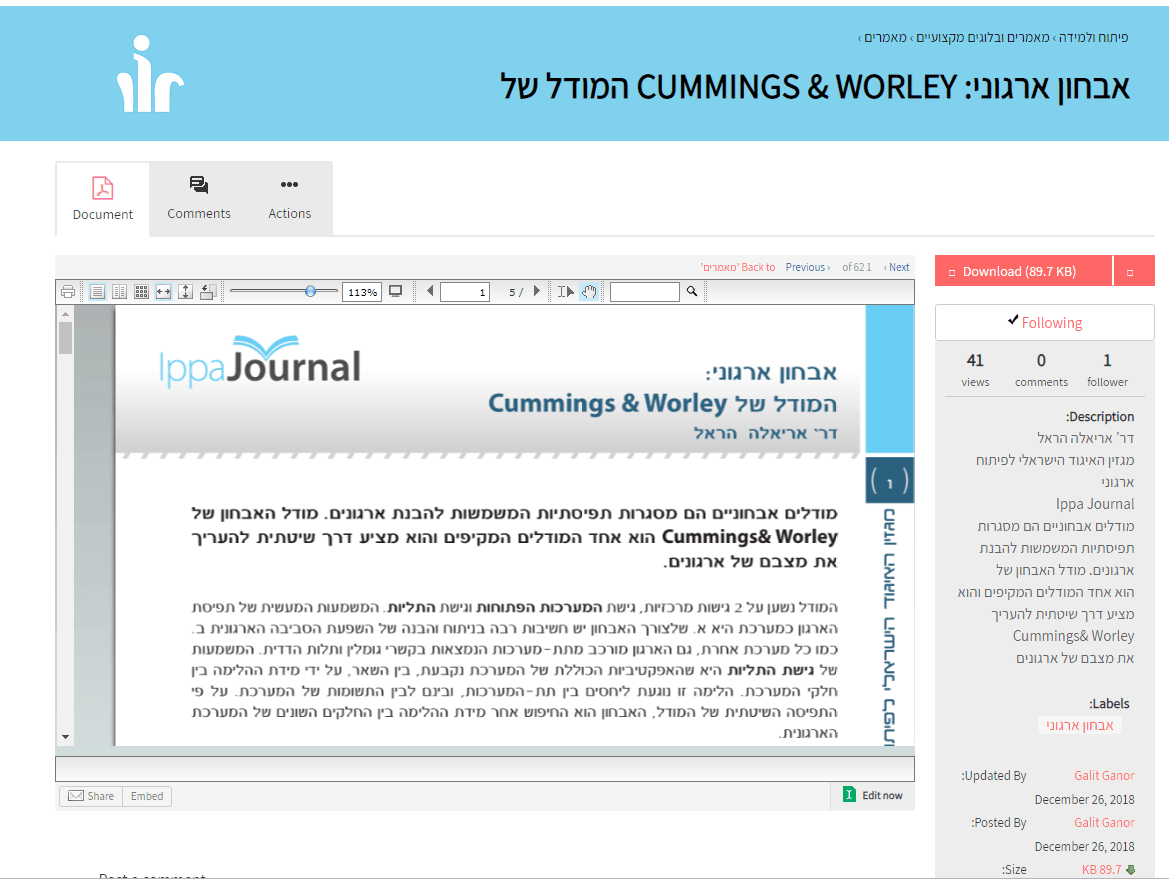Image resolution: width=1169 pixels, height=885 pixels.
Task: Switch to thumbnail grid view
Action: pos(141,292)
